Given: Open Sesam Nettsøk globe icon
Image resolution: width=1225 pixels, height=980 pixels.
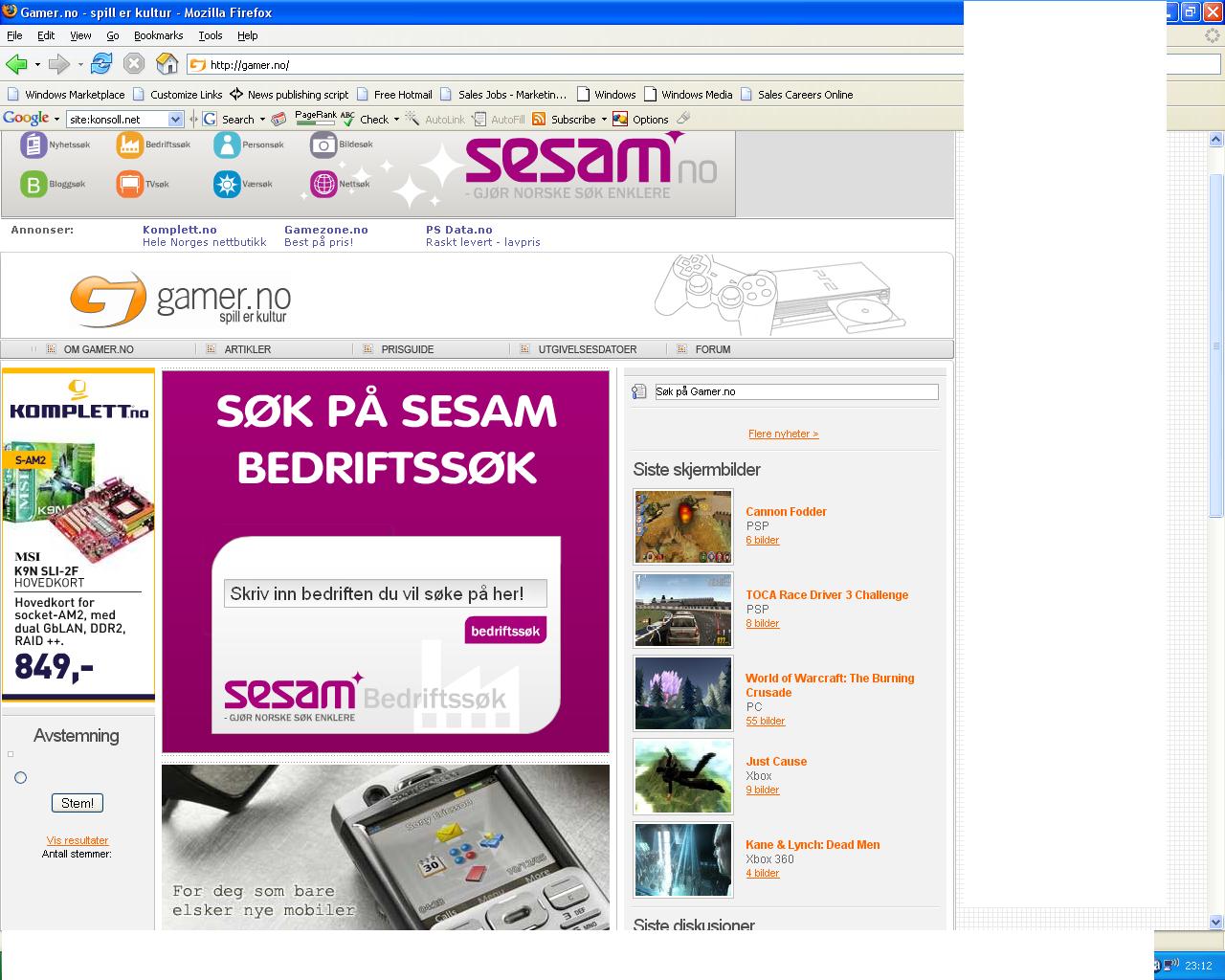Looking at the screenshot, I should 323,184.
